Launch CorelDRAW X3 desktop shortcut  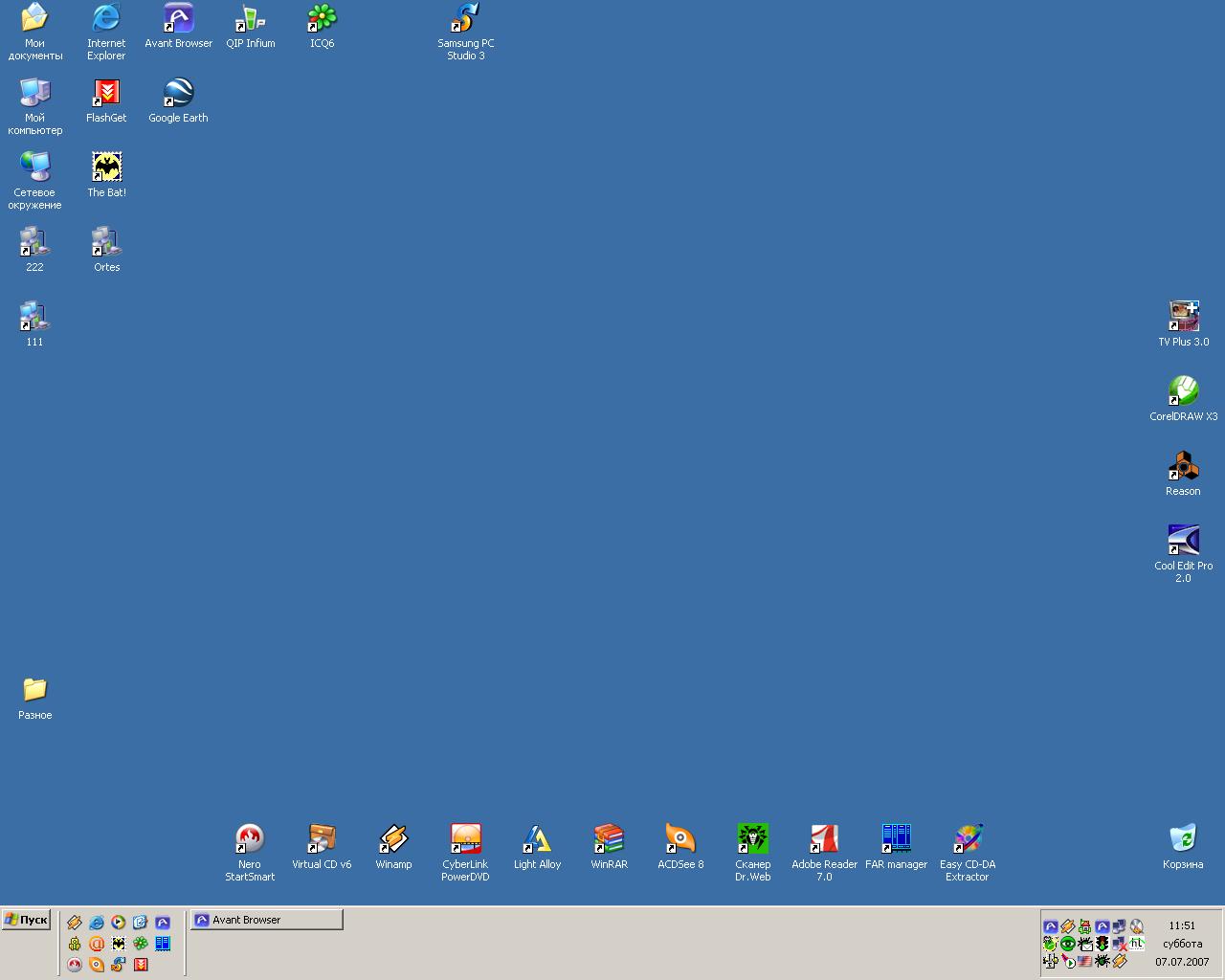coord(1183,399)
